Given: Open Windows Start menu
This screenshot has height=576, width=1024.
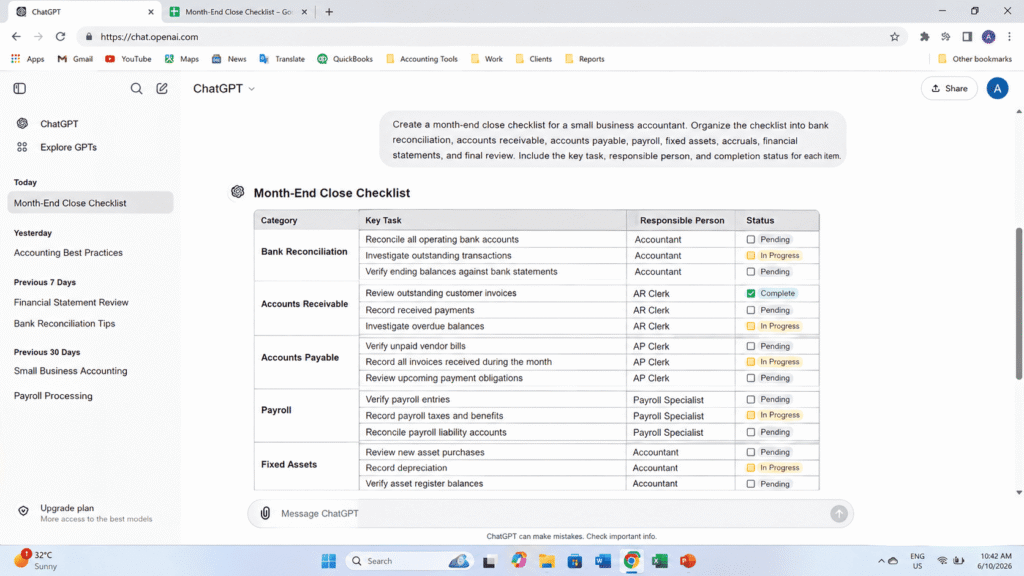Looking at the screenshot, I should [x=328, y=560].
